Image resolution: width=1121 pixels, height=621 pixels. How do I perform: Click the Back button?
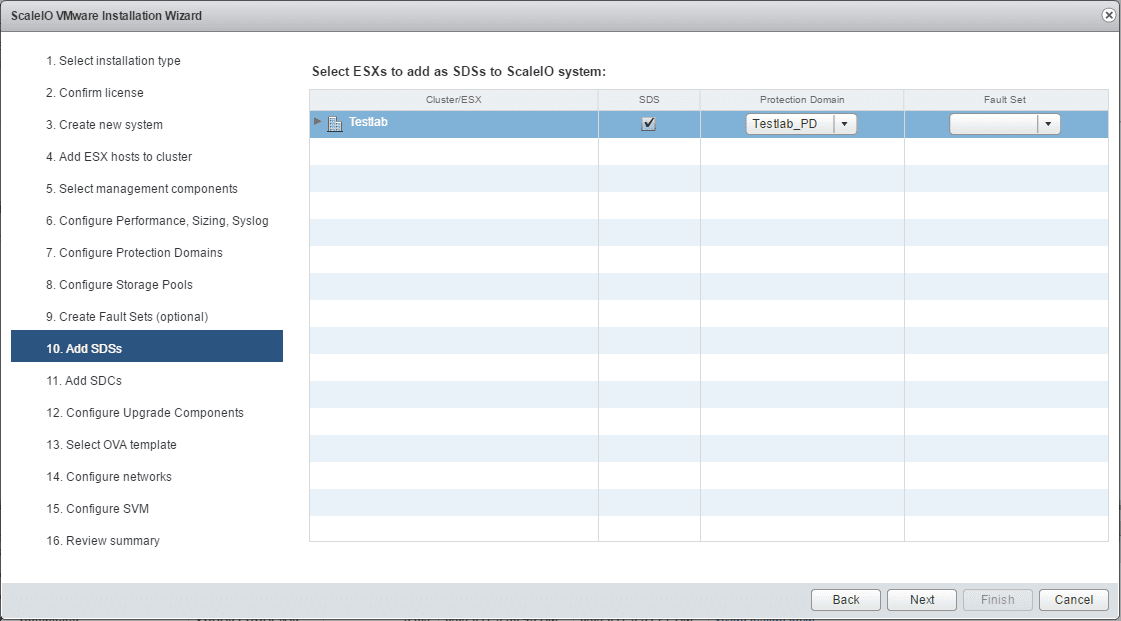(846, 600)
